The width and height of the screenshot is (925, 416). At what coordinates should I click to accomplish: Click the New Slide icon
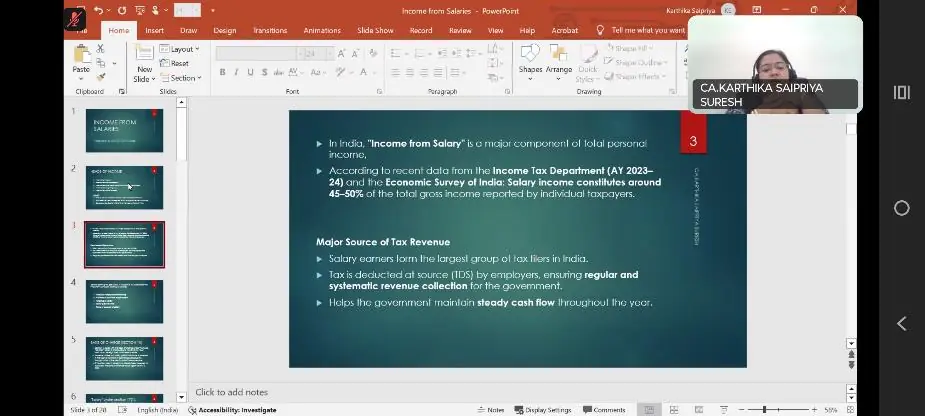[145, 54]
